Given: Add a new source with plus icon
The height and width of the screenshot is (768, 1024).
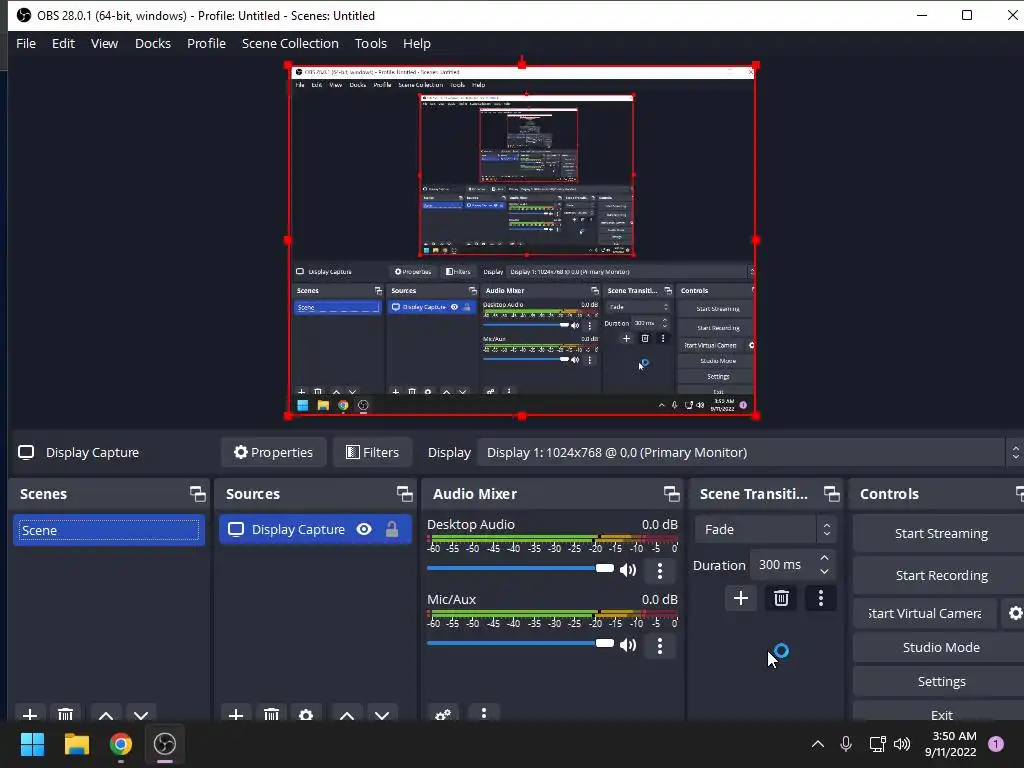Looking at the screenshot, I should (236, 714).
